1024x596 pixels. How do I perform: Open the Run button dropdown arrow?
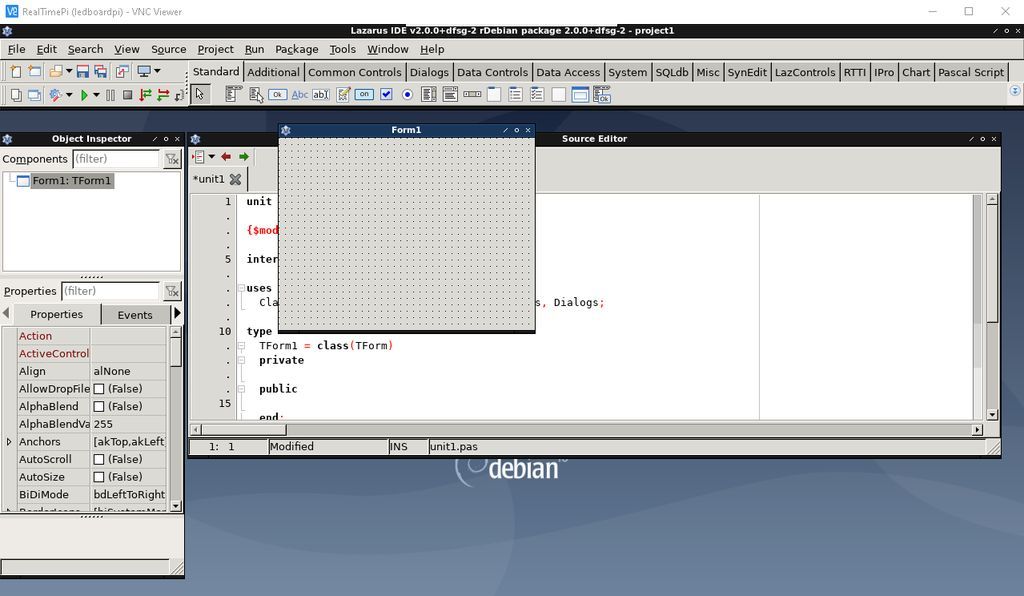click(x=97, y=94)
